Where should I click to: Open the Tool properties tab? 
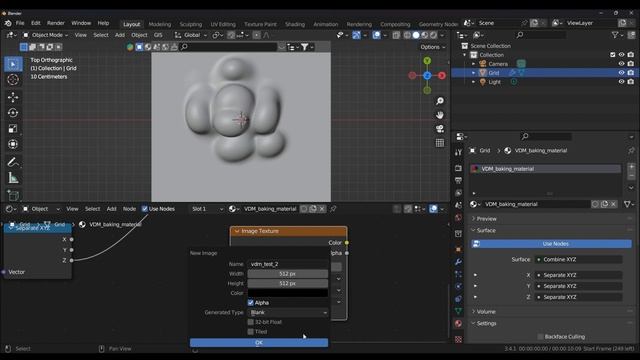coord(458,152)
